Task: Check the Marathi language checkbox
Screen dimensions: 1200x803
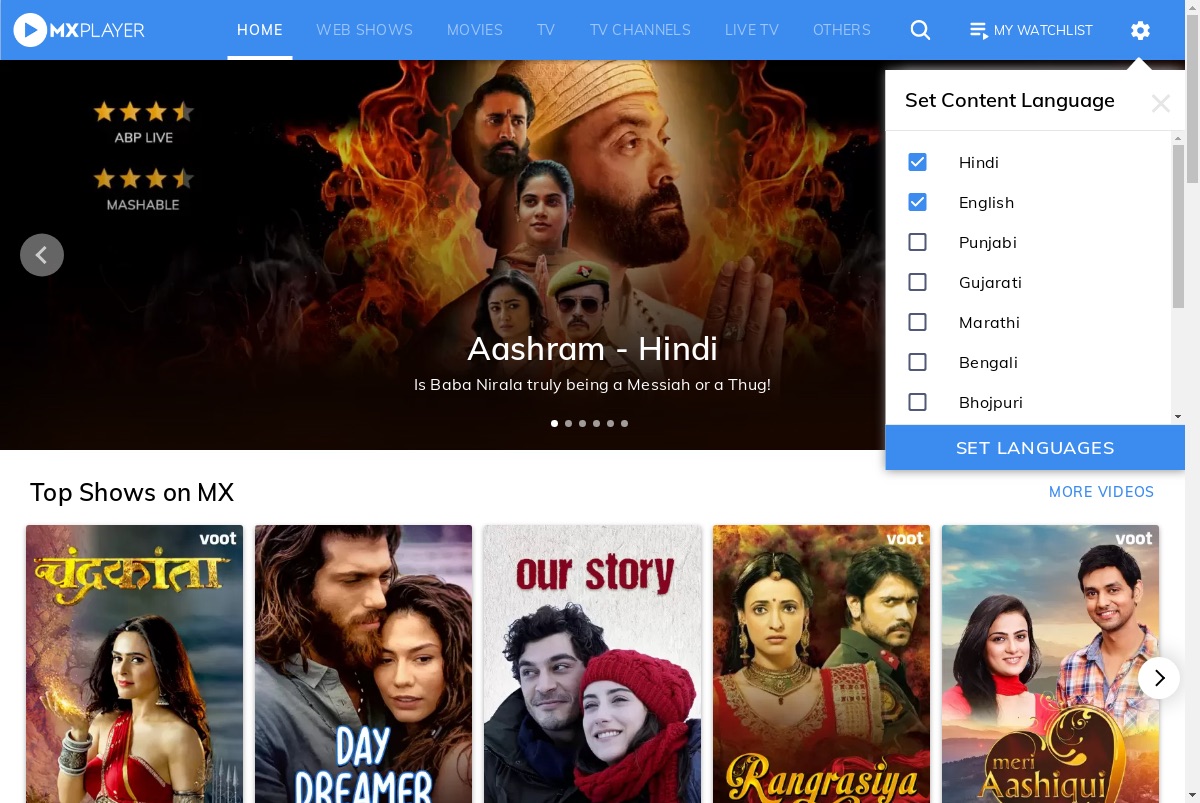Action: [917, 322]
